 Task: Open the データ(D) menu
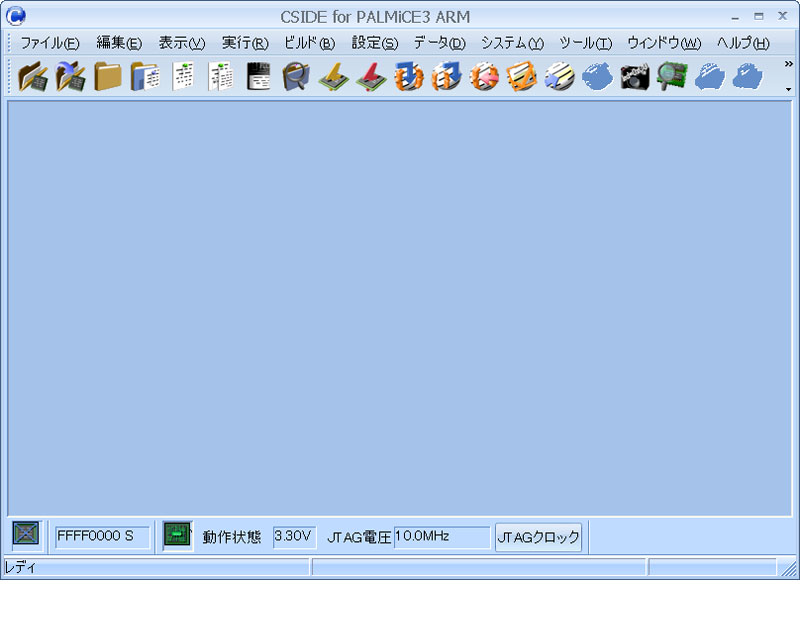(440, 43)
